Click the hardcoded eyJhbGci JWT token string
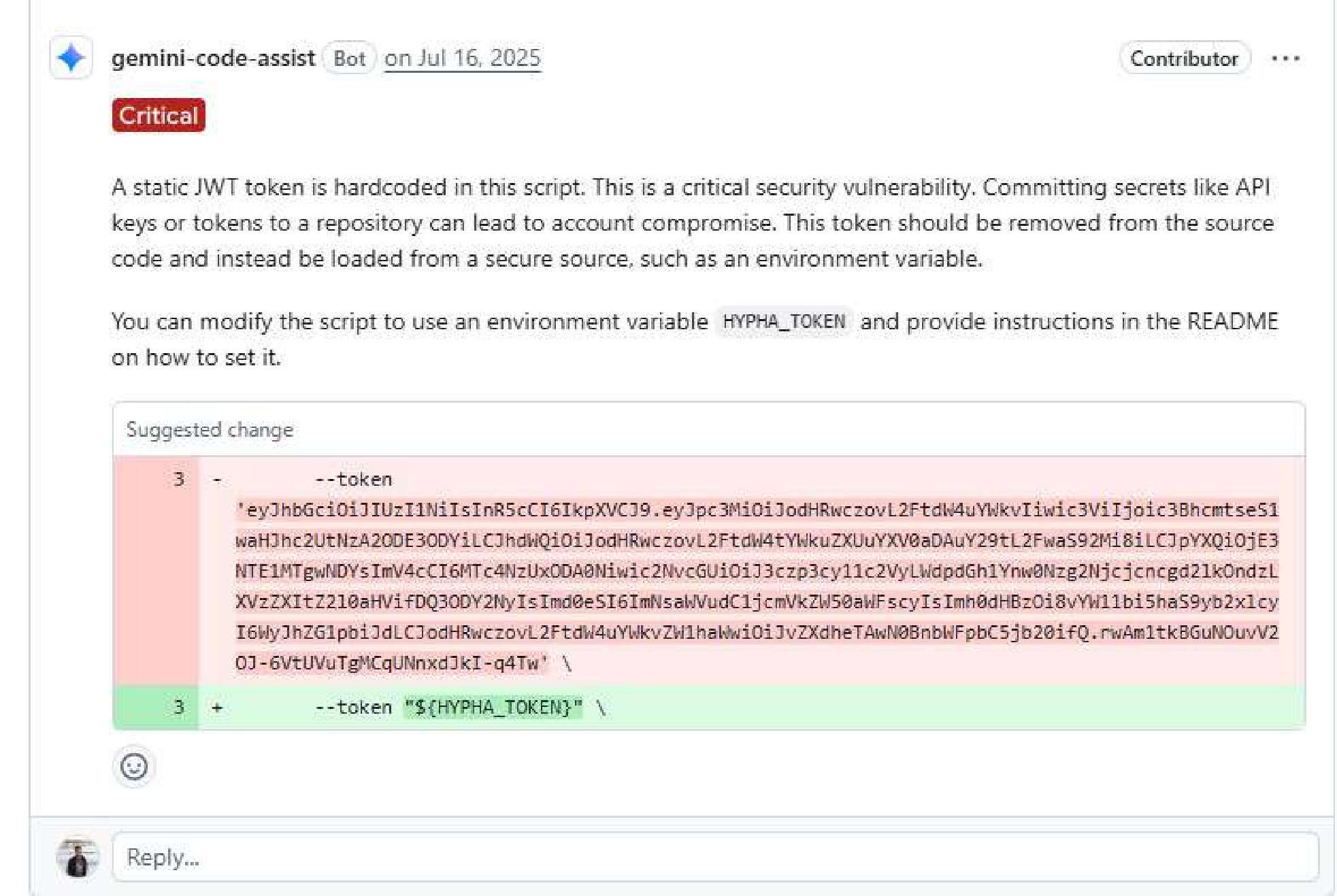Image resolution: width=1337 pixels, height=896 pixels. point(757,586)
